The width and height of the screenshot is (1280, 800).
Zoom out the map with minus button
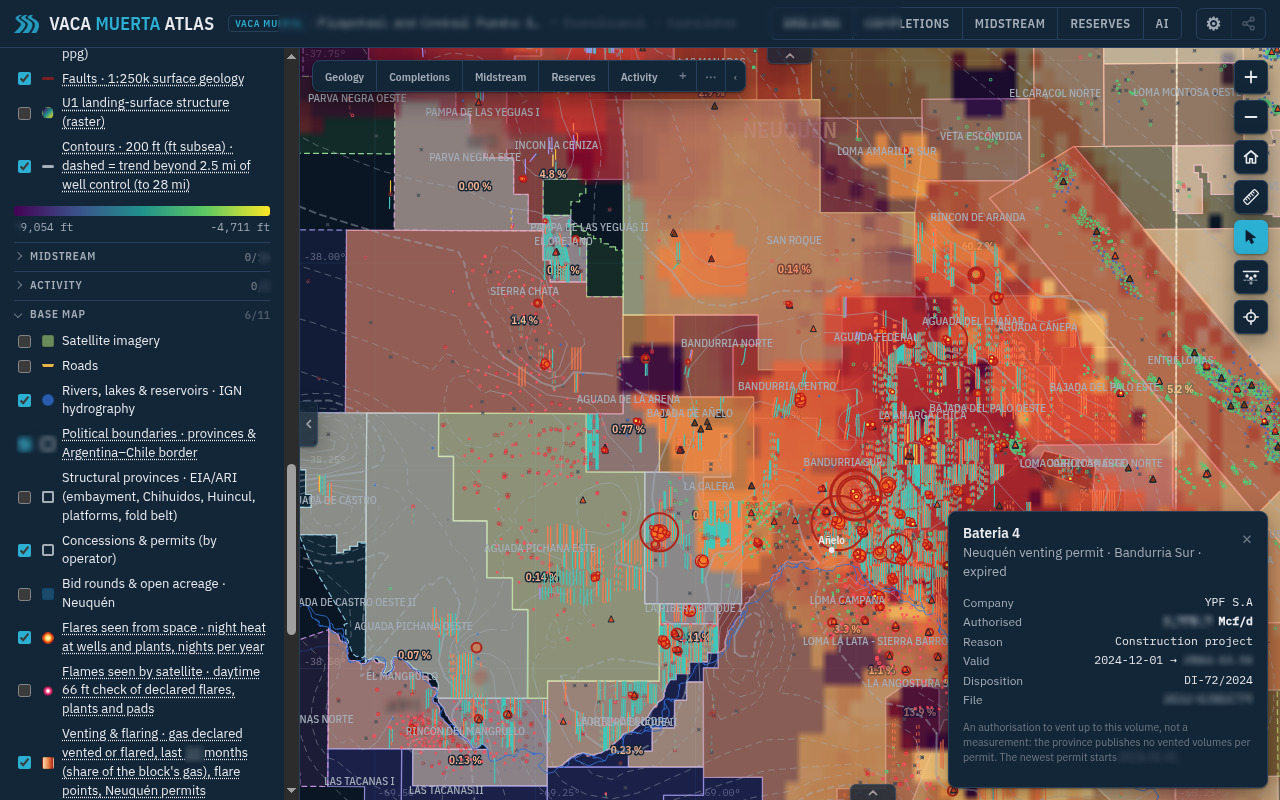pos(1250,117)
